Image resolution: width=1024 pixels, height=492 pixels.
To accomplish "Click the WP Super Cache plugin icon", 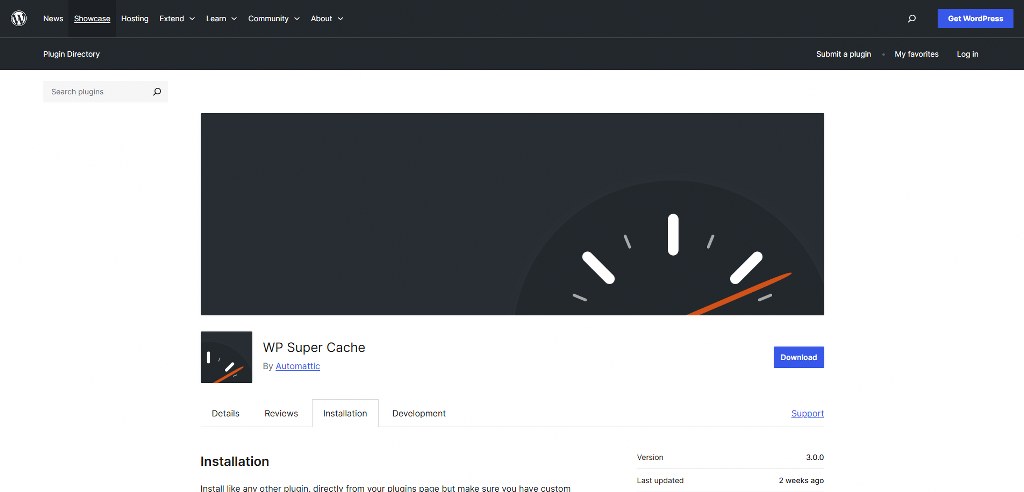I will click(x=227, y=357).
